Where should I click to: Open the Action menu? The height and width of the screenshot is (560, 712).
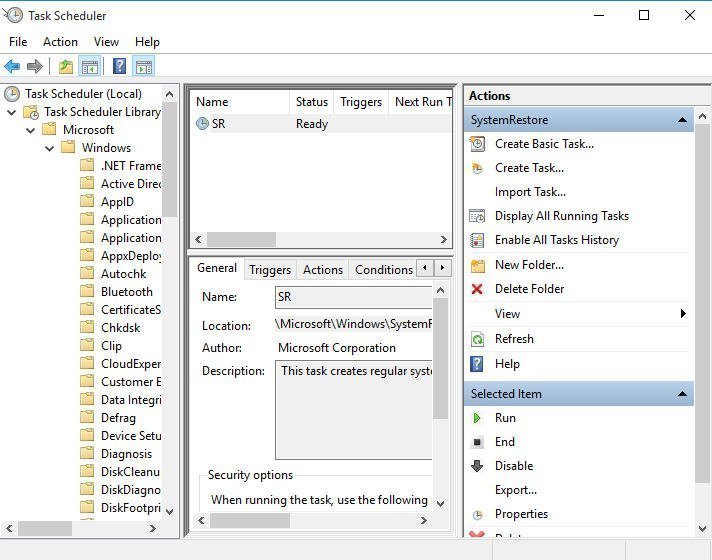coord(60,42)
